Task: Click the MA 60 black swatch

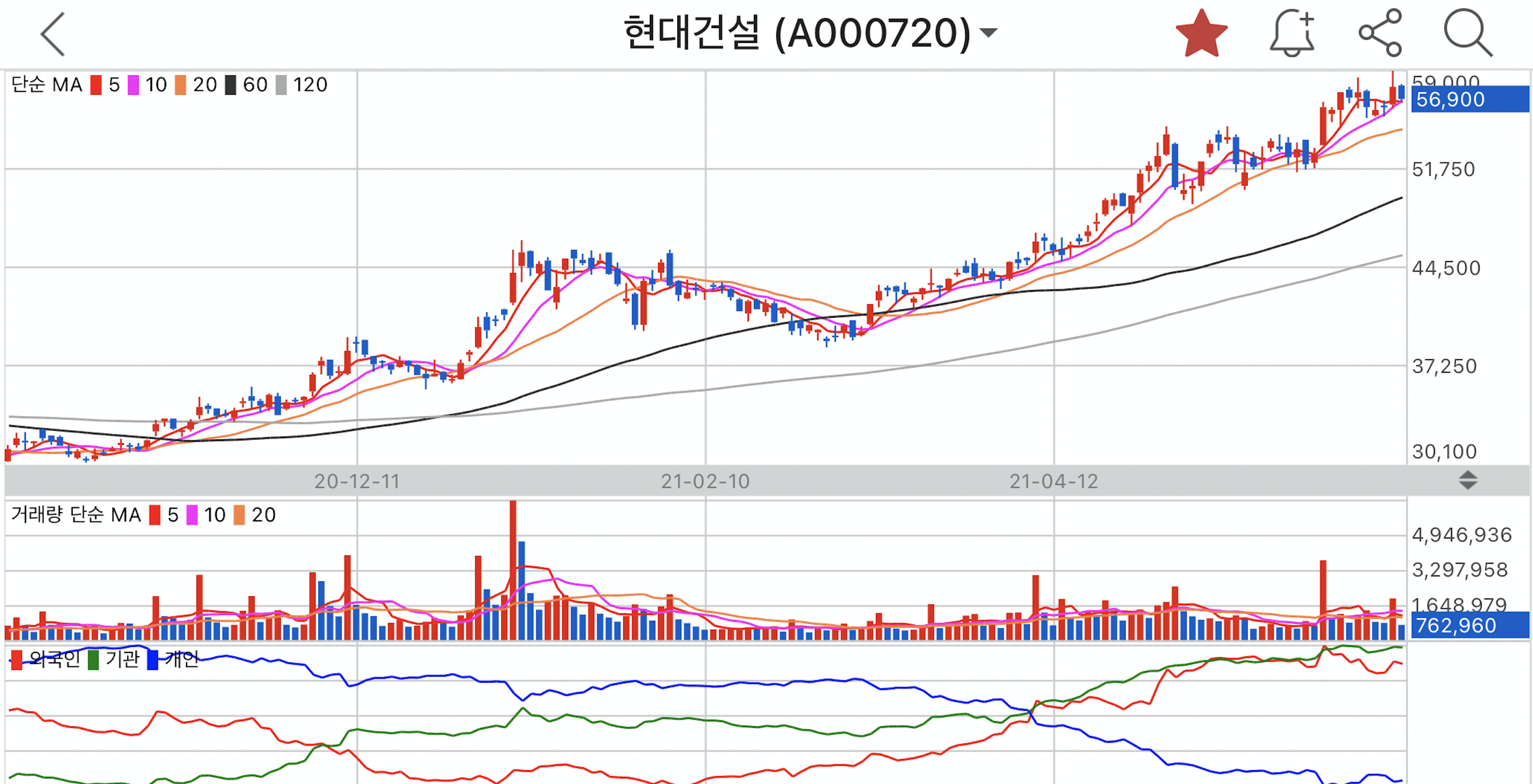Action: 230,85
